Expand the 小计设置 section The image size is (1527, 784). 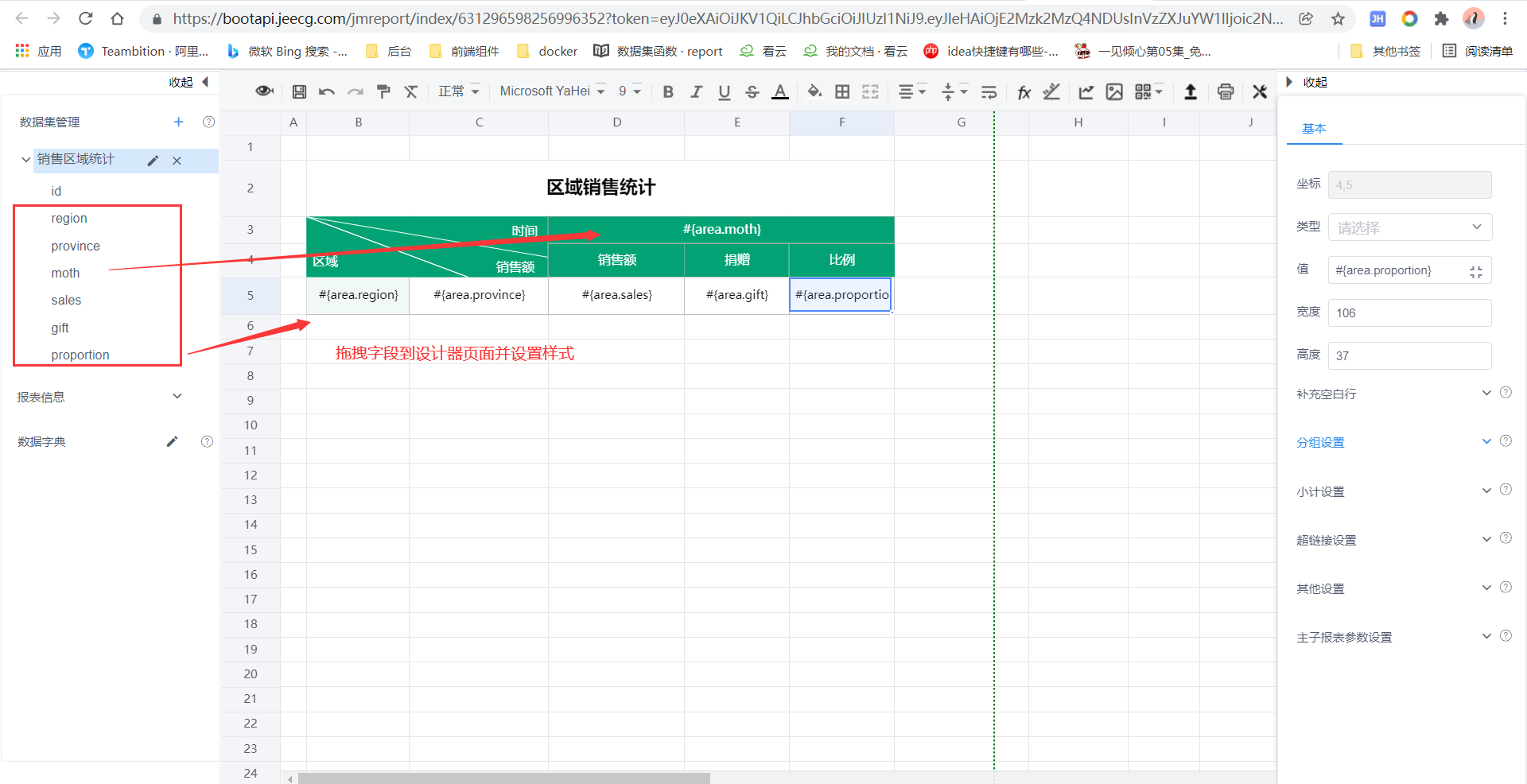[1486, 491]
